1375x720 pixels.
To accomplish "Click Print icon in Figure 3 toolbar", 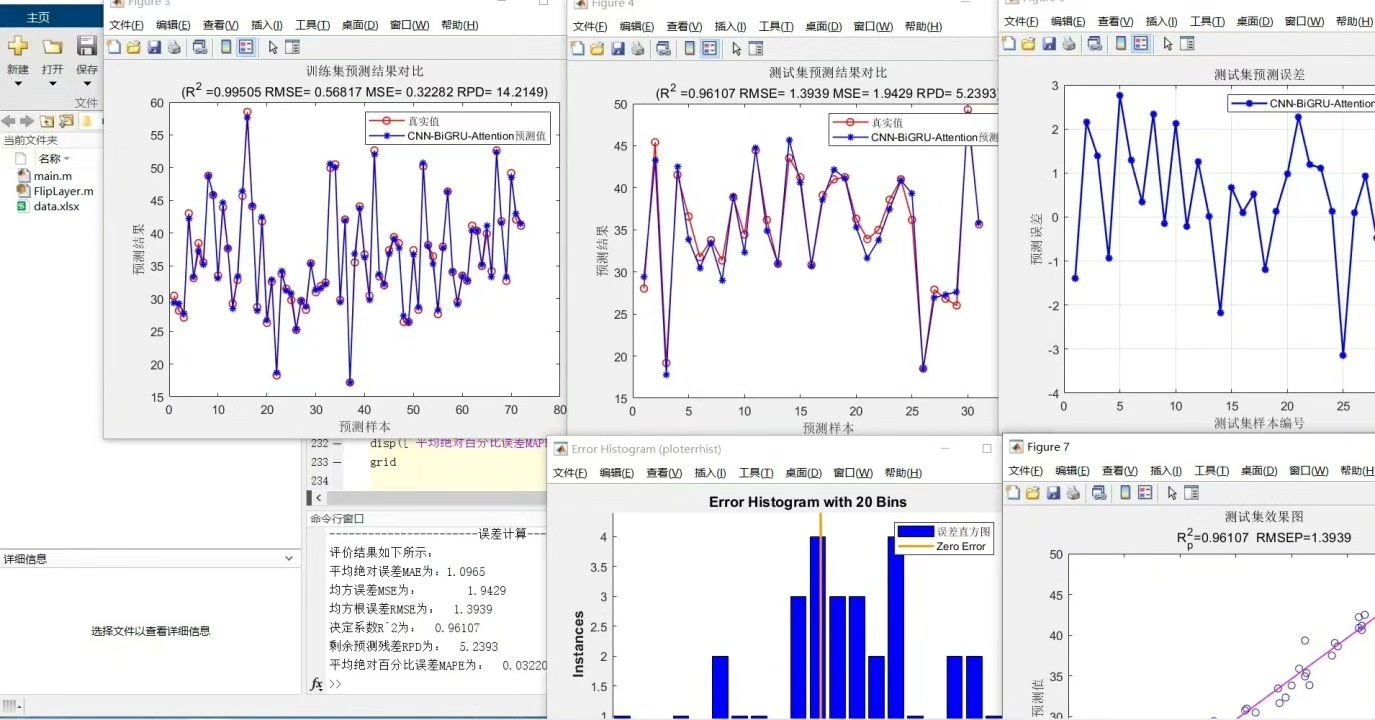I will pos(174,47).
